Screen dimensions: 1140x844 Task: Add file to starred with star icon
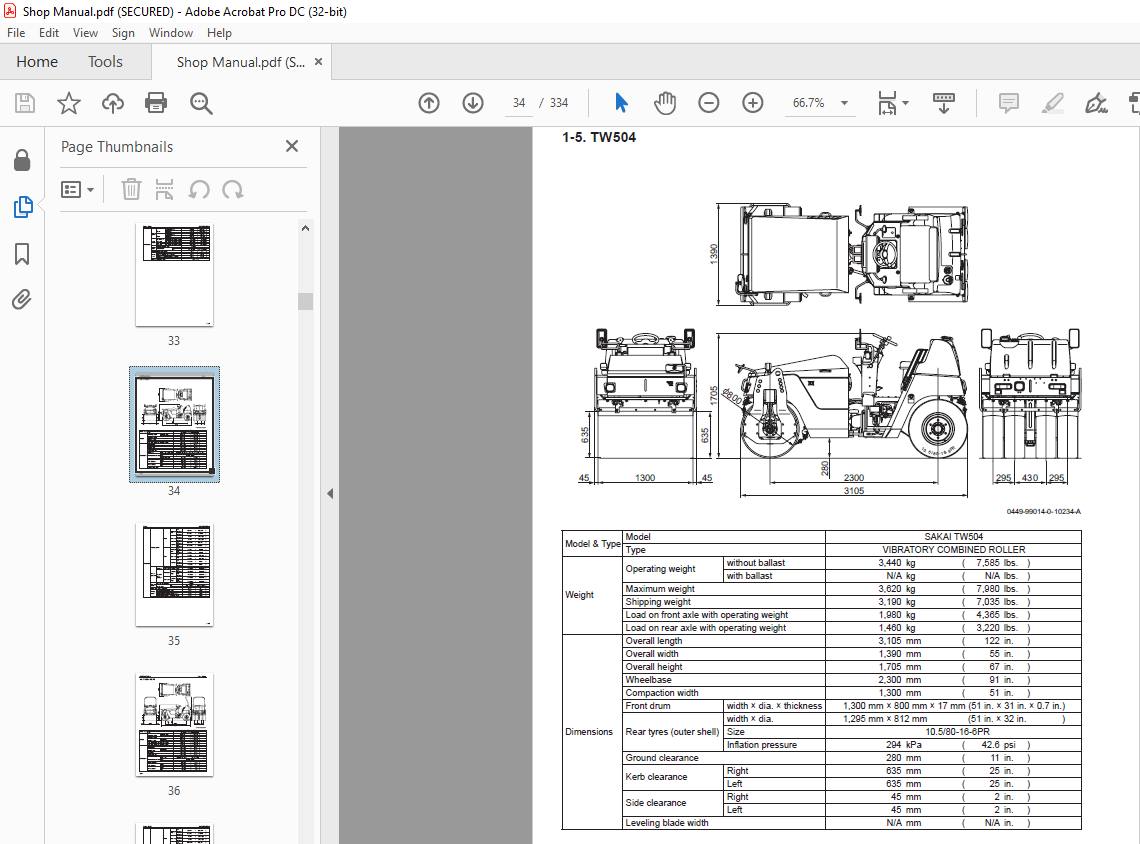pos(69,103)
